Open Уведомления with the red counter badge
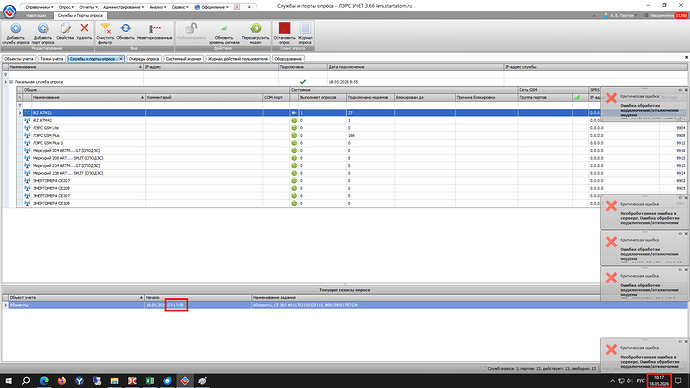This screenshot has width=690, height=388. point(665,15)
